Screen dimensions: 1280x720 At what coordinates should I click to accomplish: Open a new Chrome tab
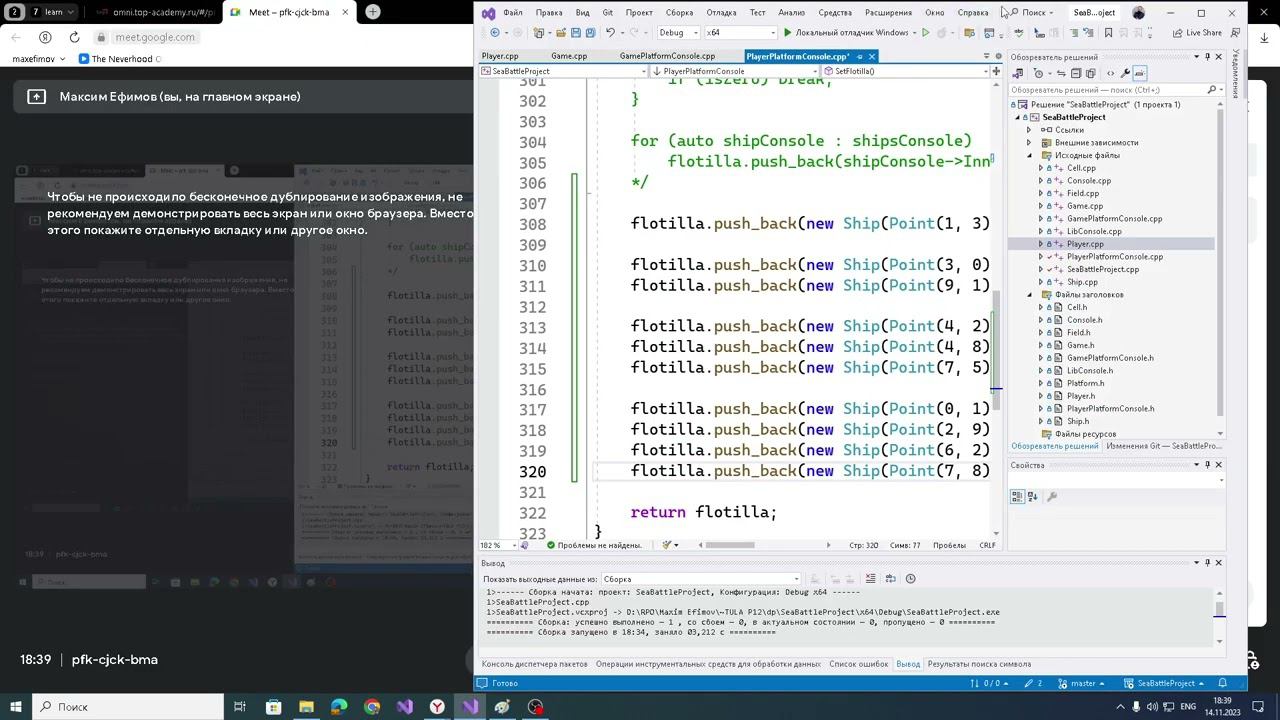tap(373, 12)
